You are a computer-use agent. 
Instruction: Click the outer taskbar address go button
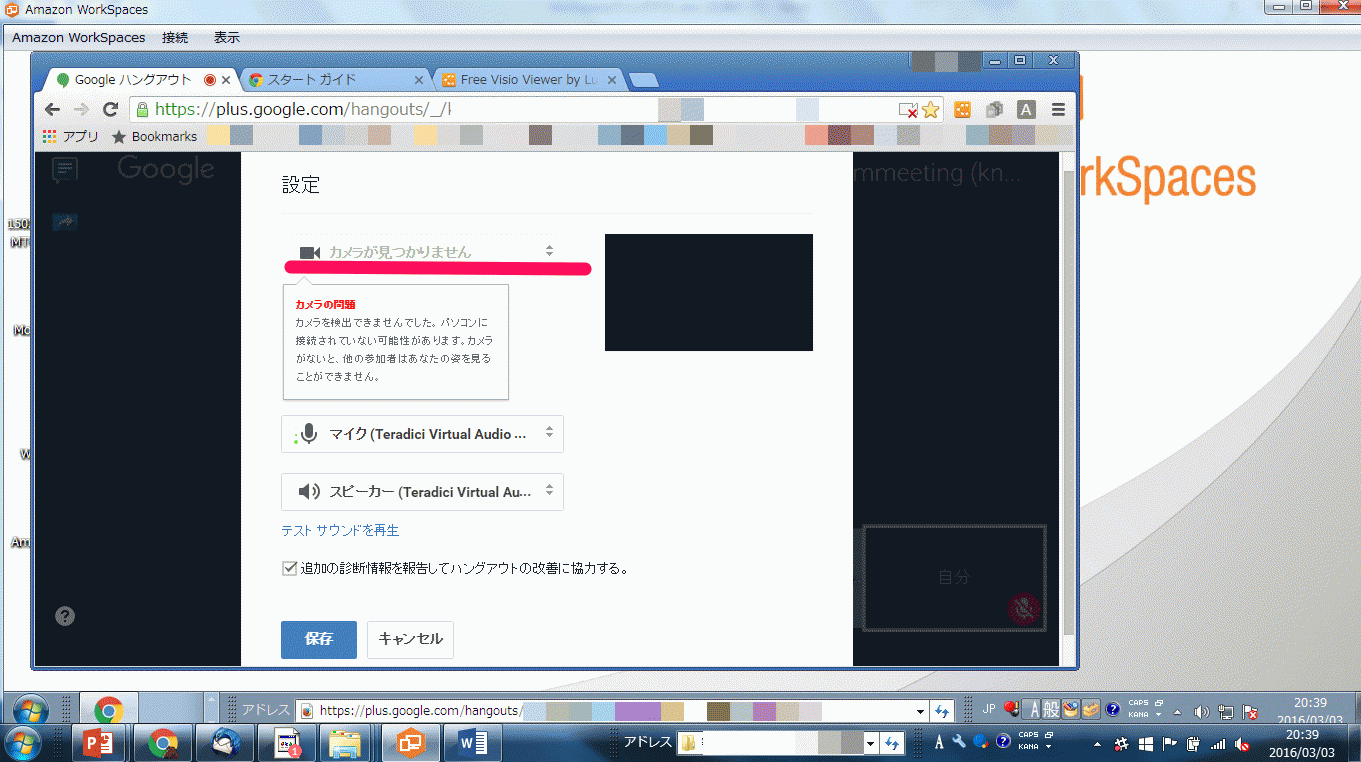[x=893, y=743]
